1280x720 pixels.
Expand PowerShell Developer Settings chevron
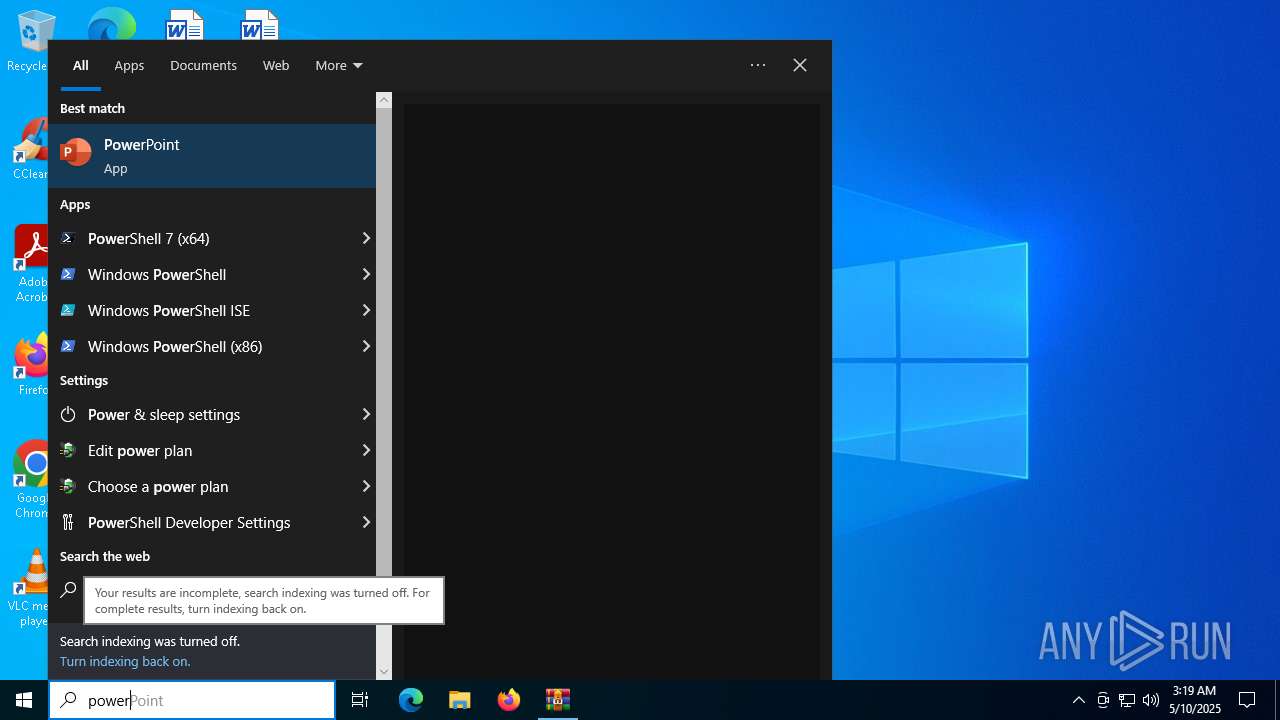tap(366, 522)
